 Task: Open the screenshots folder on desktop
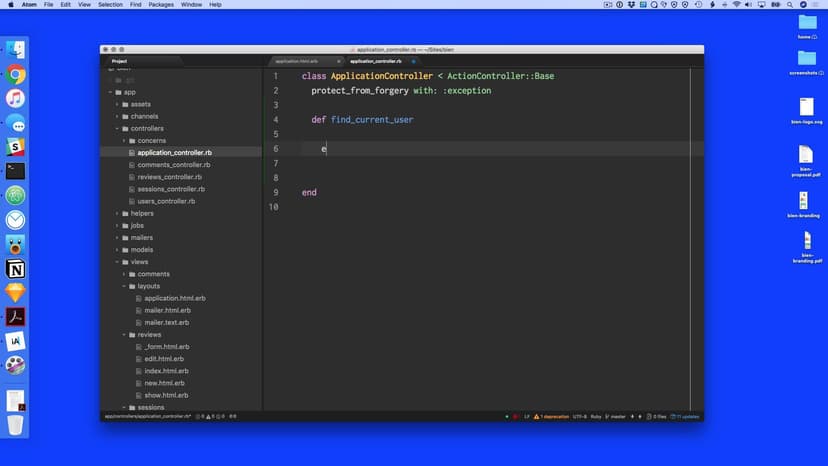click(806, 60)
